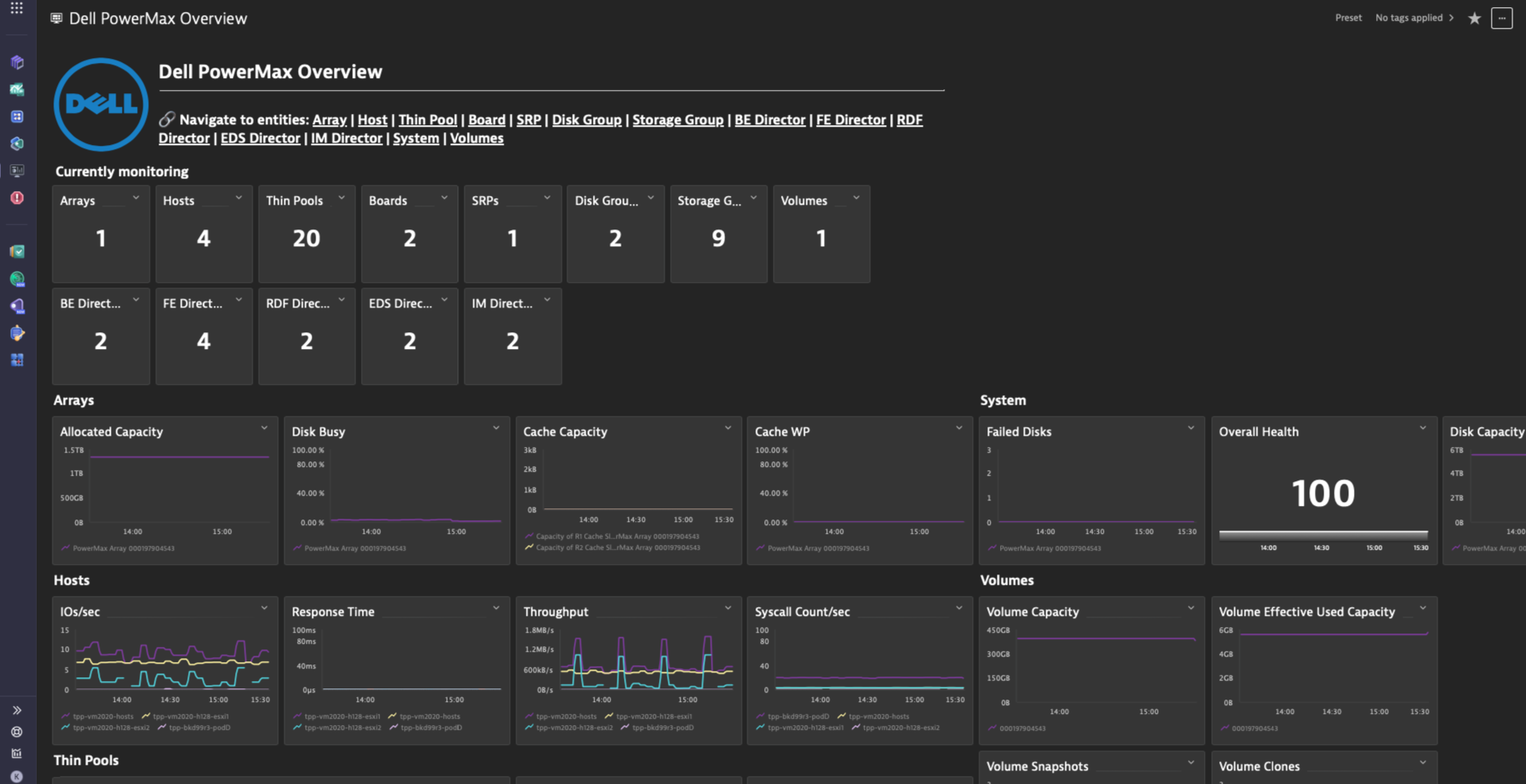Viewport: 1526px width, 784px height.
Task: Go to BE Director entities
Action: 770,120
